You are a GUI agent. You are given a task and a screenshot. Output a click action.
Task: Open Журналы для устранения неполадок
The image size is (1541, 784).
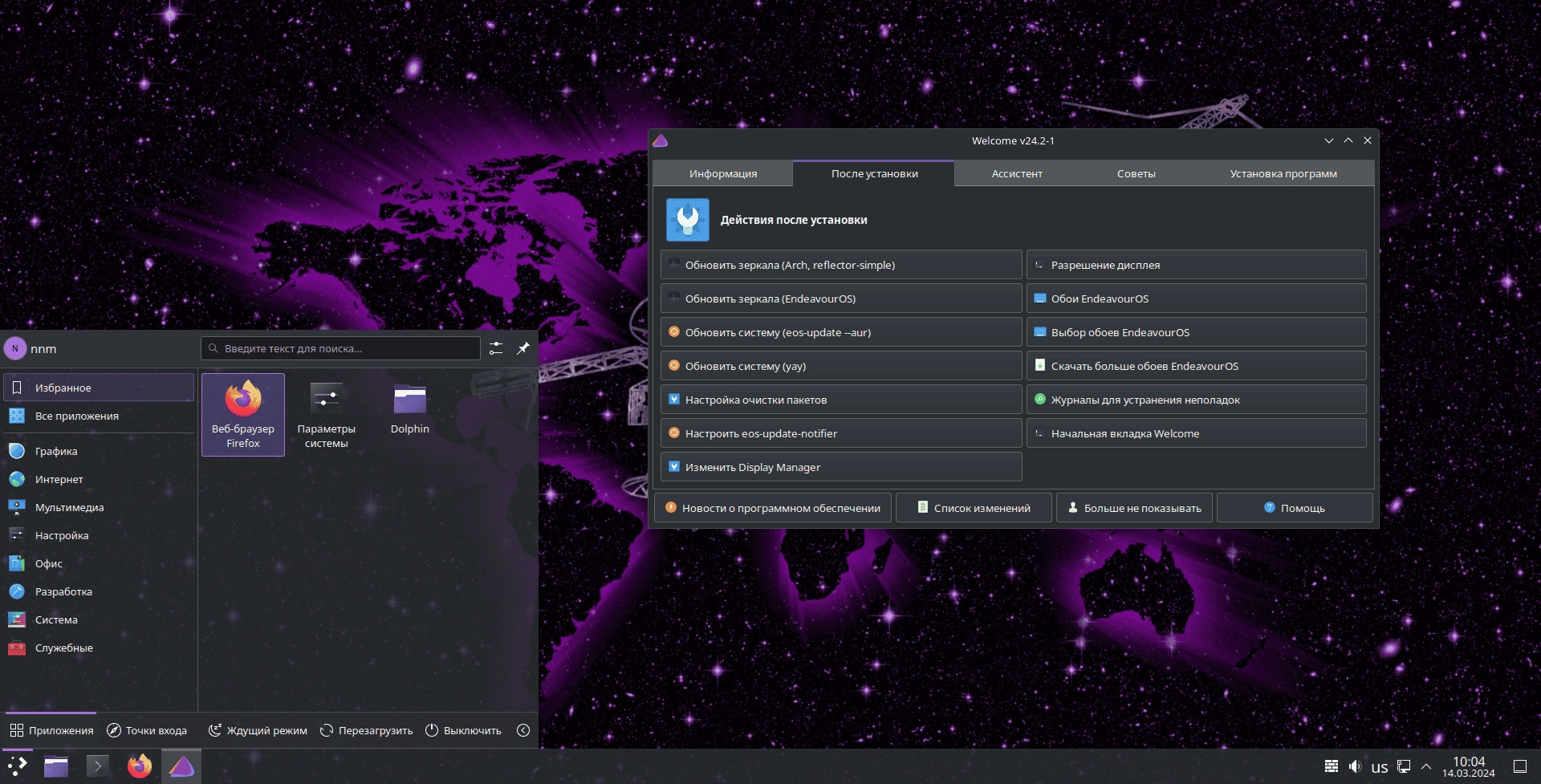pyautogui.click(x=1197, y=400)
